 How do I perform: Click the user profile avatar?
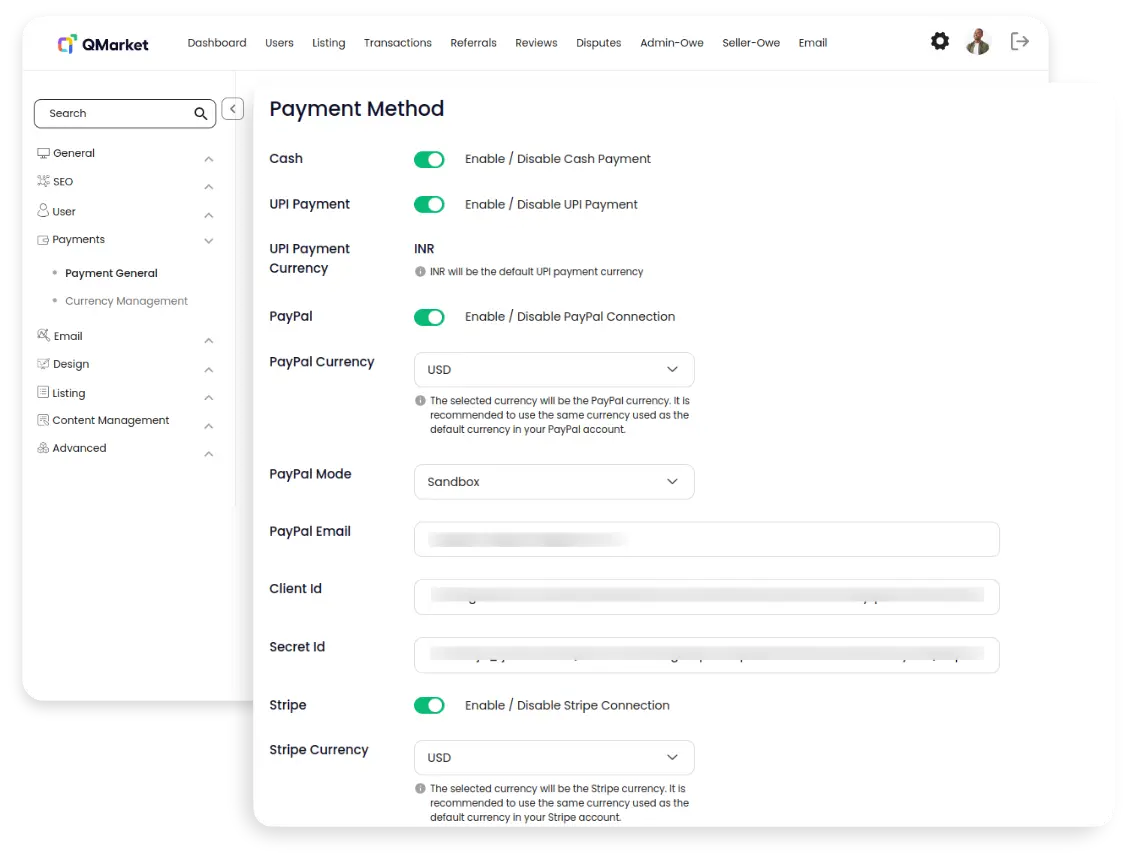click(x=977, y=42)
